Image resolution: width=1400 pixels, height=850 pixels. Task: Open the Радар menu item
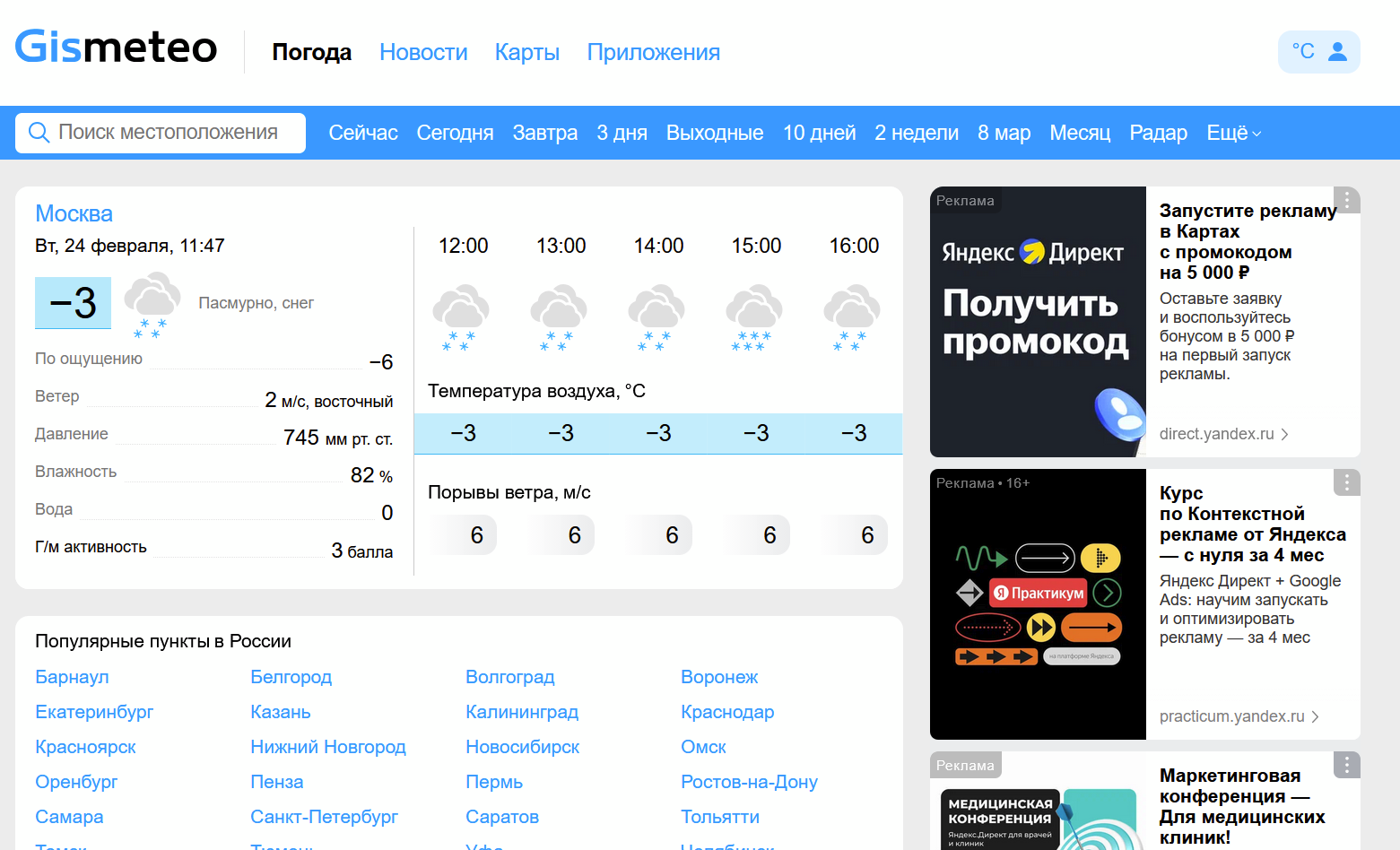[1158, 133]
